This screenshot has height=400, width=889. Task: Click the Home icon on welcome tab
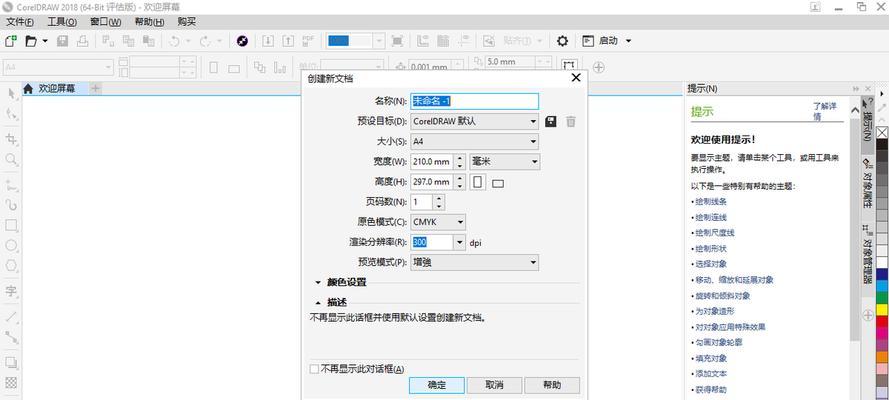click(x=28, y=88)
